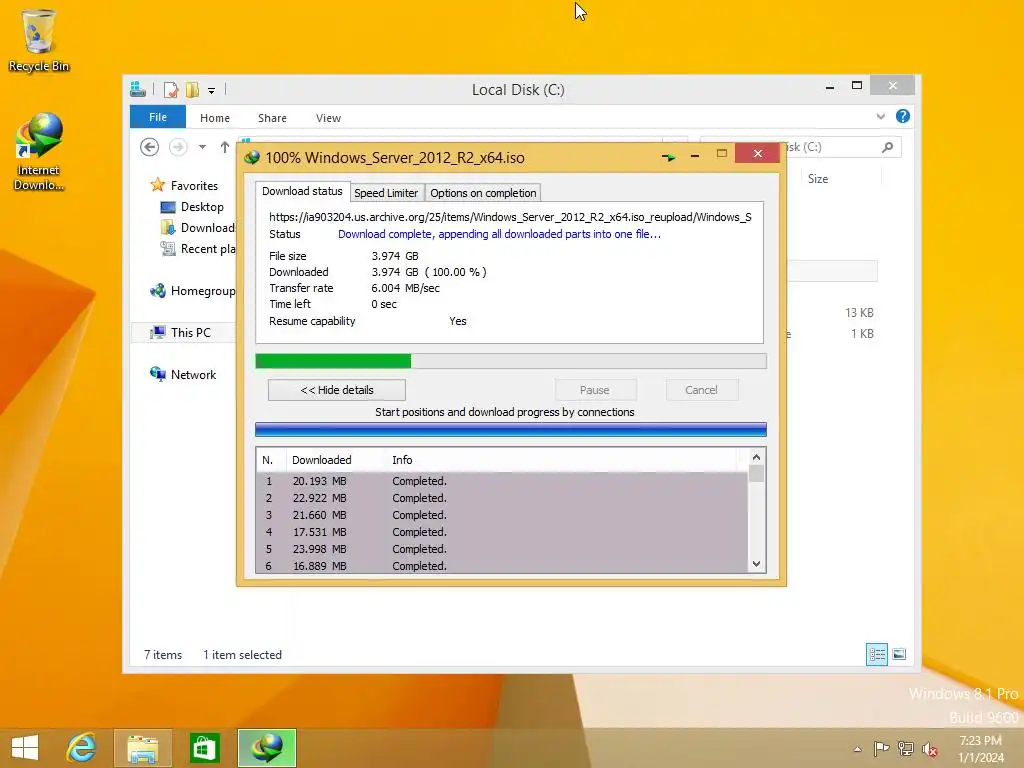
Task: Switch to the Share ribbon tab
Action: [272, 118]
